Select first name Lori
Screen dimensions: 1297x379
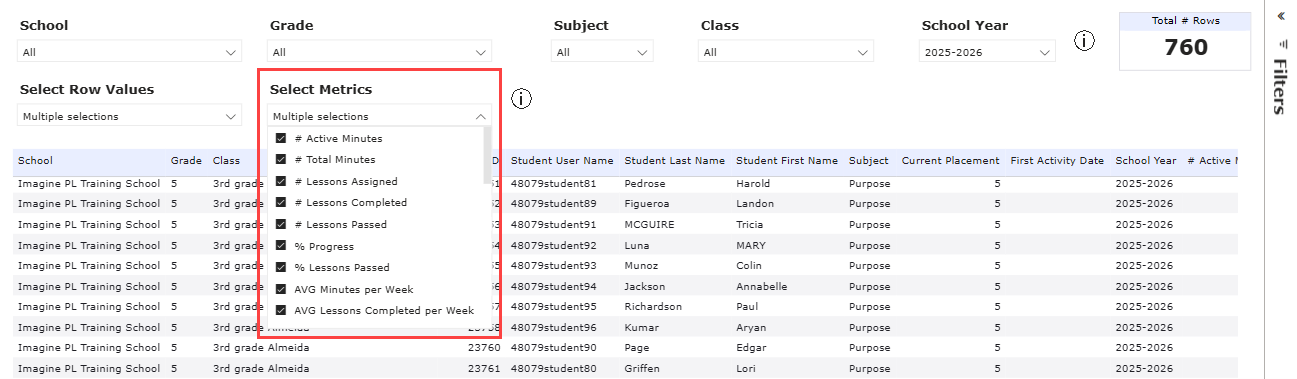[747, 369]
